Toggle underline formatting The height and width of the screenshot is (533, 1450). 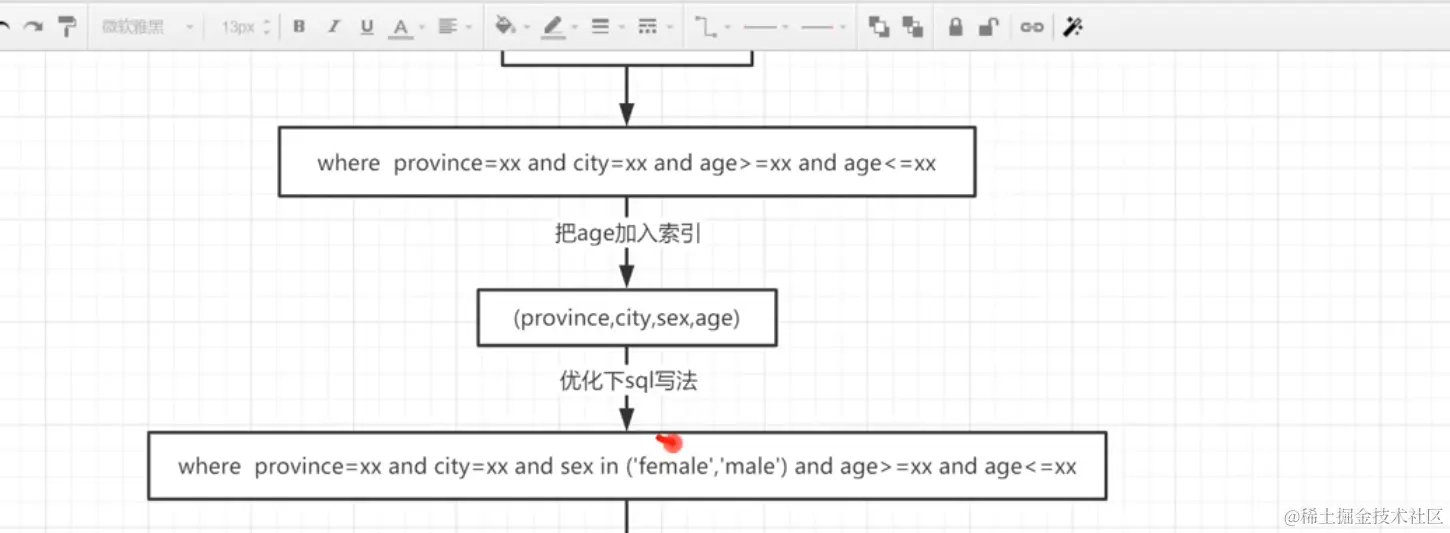(367, 27)
